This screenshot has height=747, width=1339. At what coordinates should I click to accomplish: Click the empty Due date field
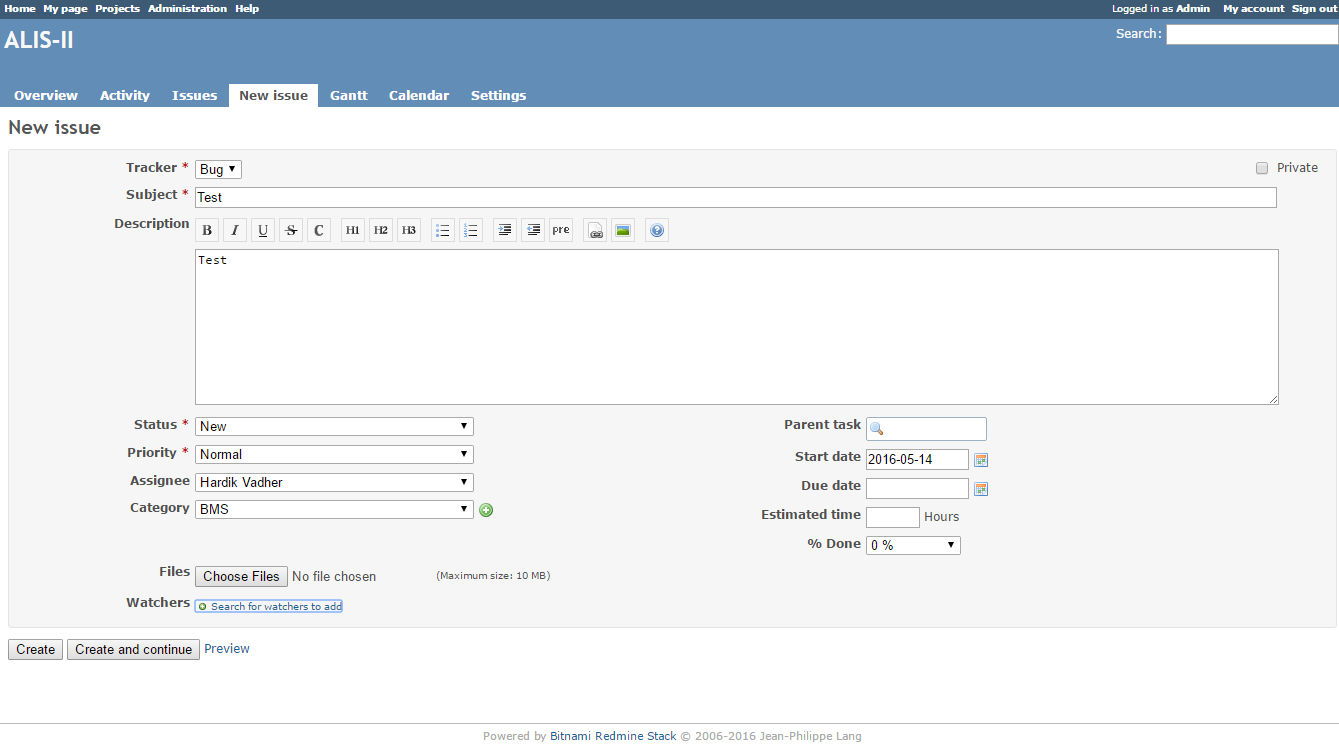click(x=917, y=488)
